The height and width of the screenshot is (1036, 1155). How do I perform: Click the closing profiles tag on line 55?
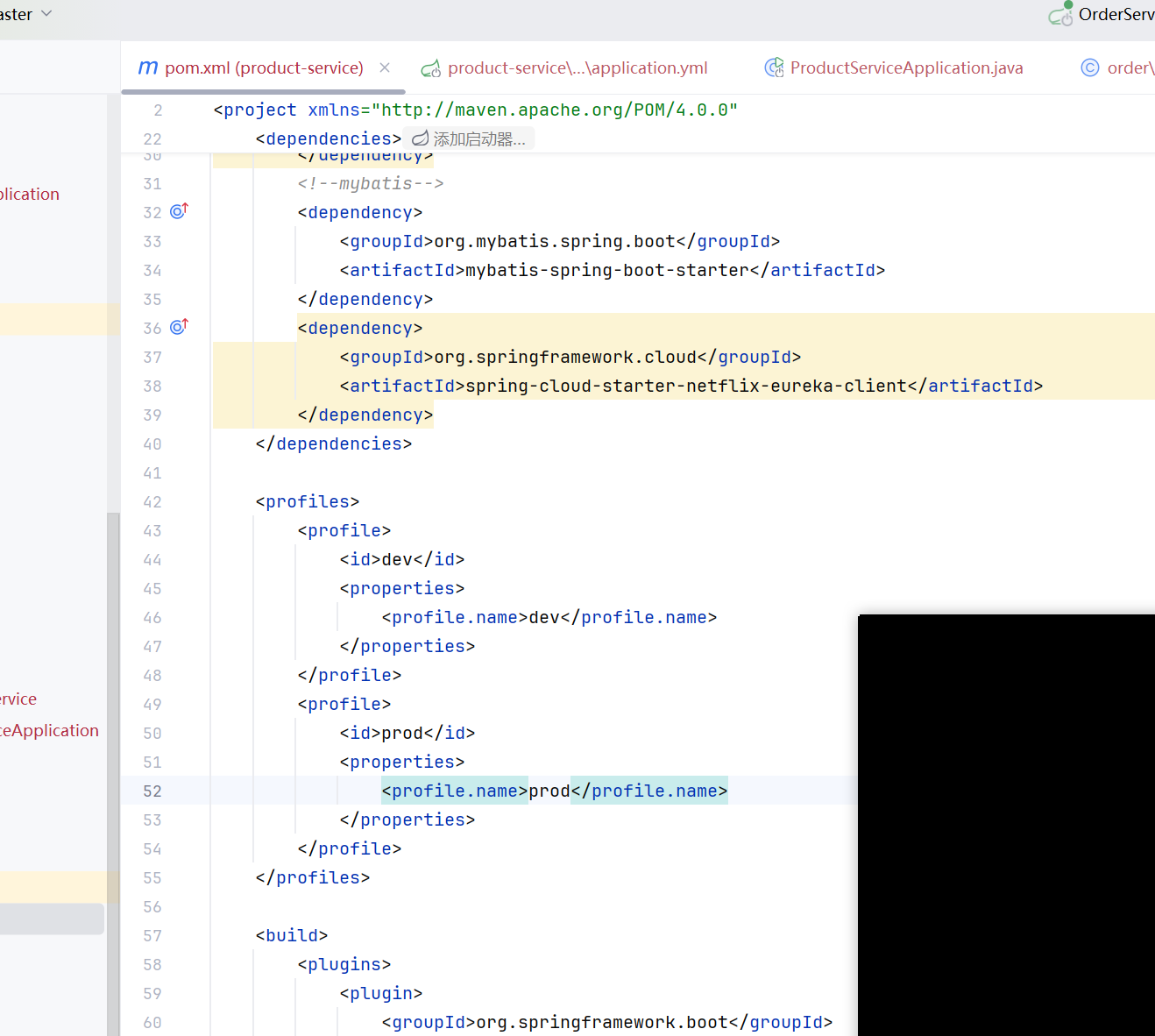click(x=313, y=877)
